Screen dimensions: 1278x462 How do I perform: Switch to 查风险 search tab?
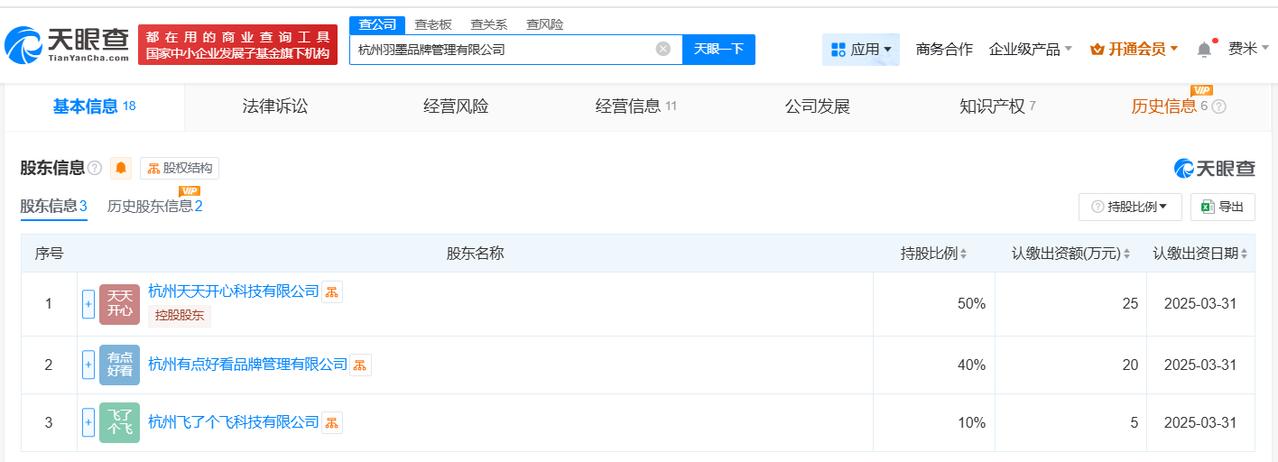[545, 24]
